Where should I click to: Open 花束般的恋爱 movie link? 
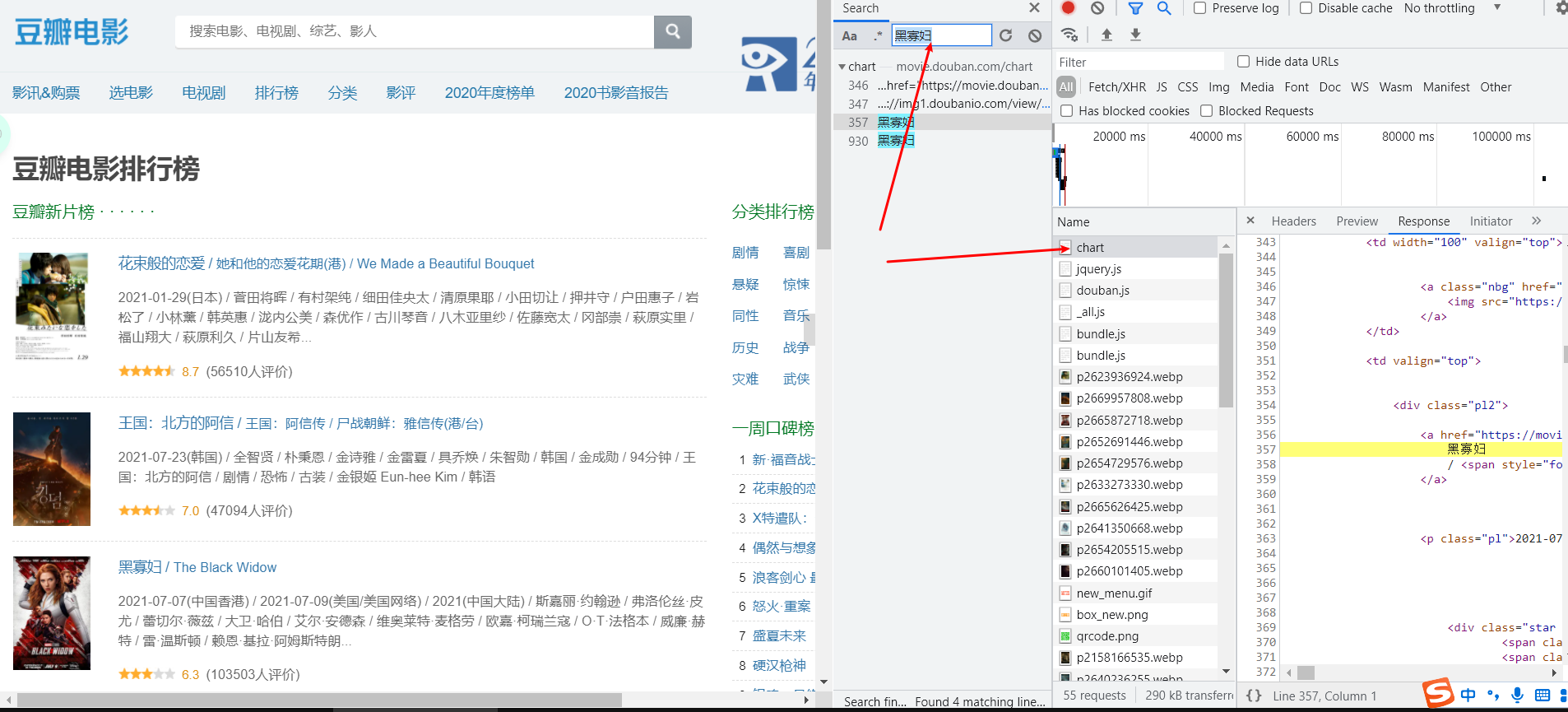coord(326,263)
